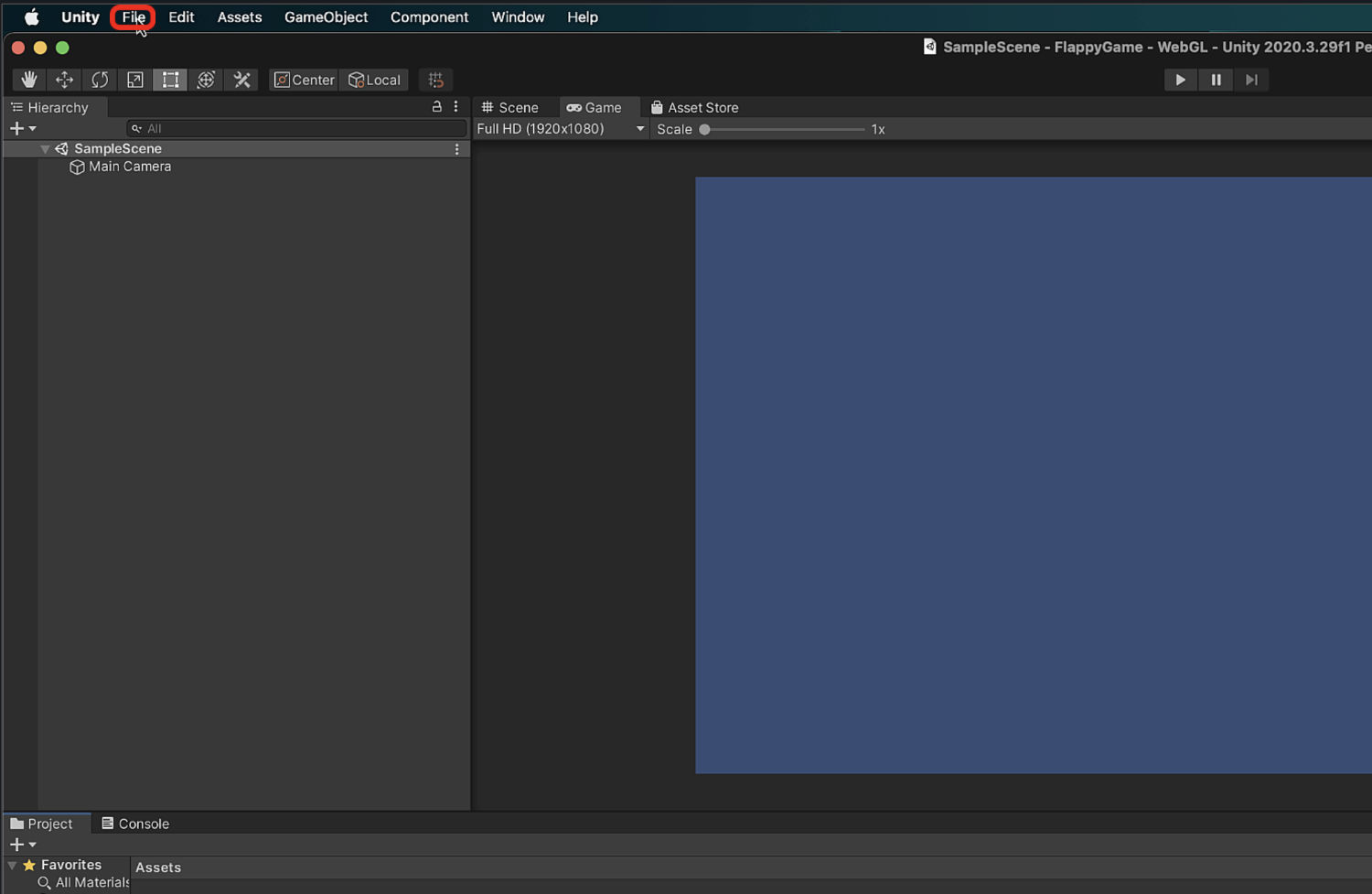Switch to the Game tab
This screenshot has width=1372, height=894.
[x=594, y=107]
